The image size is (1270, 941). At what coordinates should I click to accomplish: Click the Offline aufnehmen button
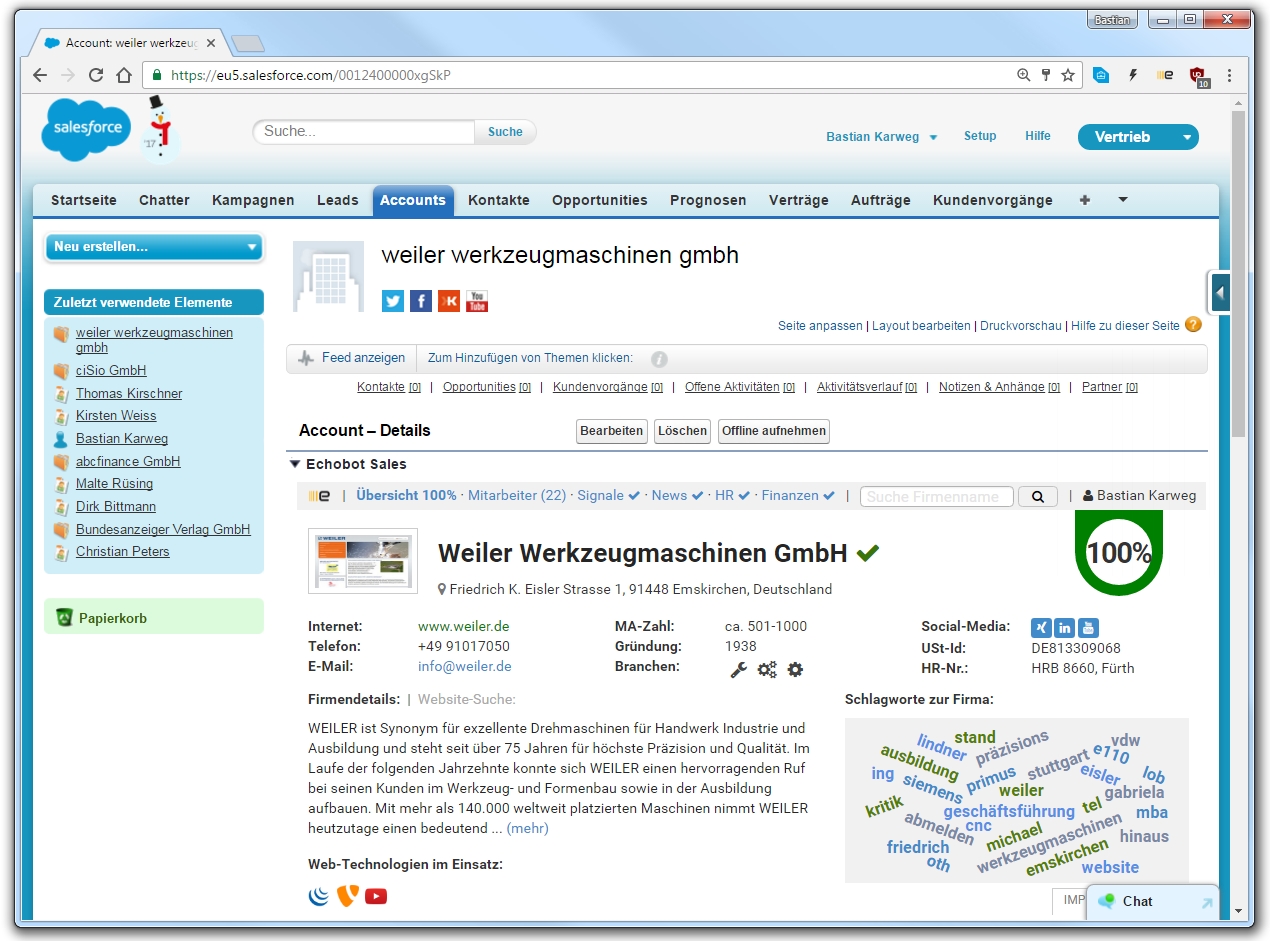(x=774, y=431)
